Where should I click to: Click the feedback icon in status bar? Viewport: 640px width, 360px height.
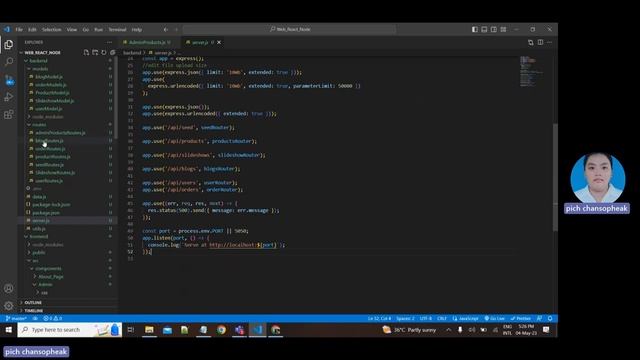[x=540, y=318]
